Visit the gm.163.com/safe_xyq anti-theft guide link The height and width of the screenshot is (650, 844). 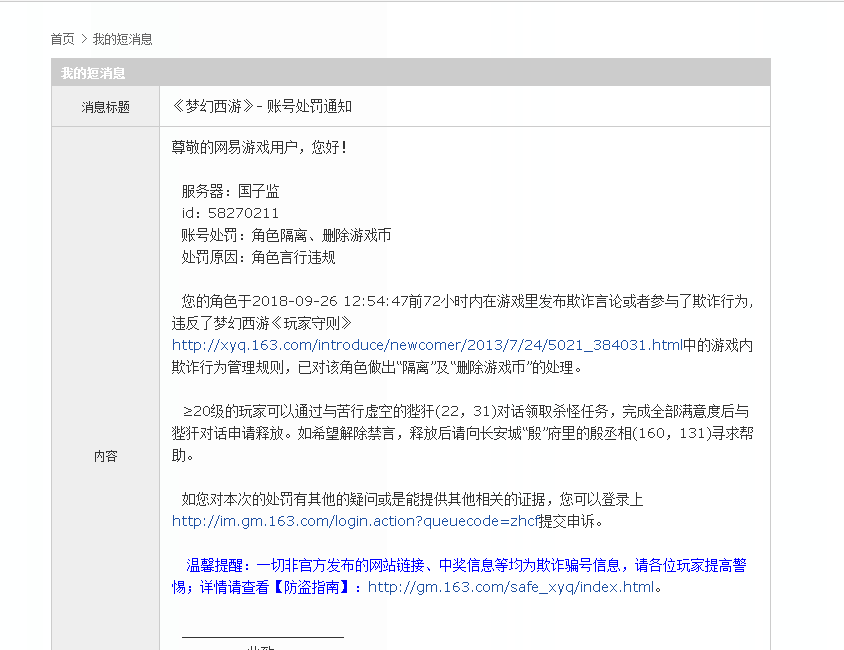(x=511, y=587)
